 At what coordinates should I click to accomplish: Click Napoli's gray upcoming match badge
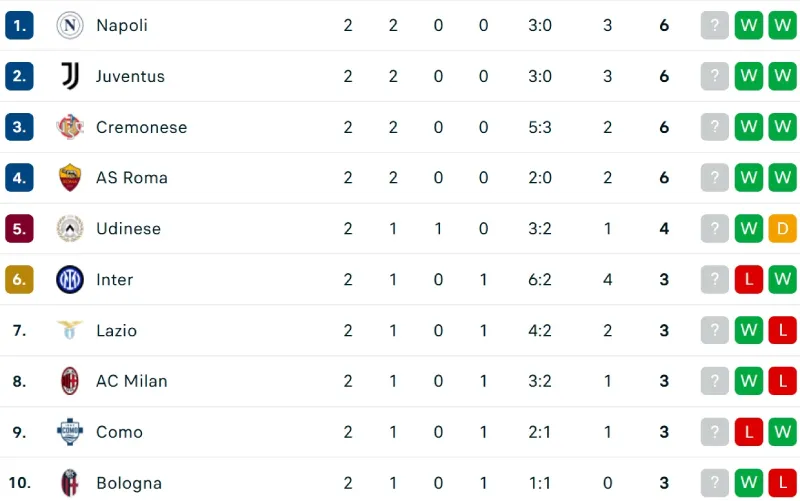(714, 25)
